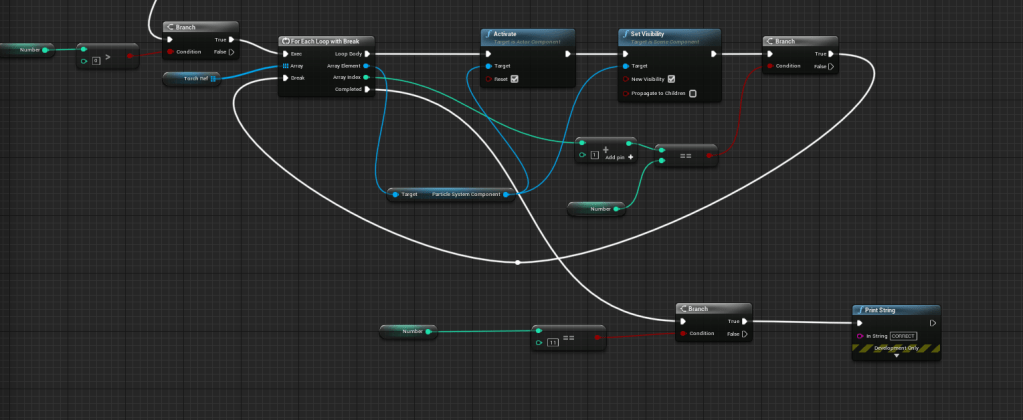
Task: Enable the Propagate to Children checkbox
Action: pyautogui.click(x=692, y=94)
